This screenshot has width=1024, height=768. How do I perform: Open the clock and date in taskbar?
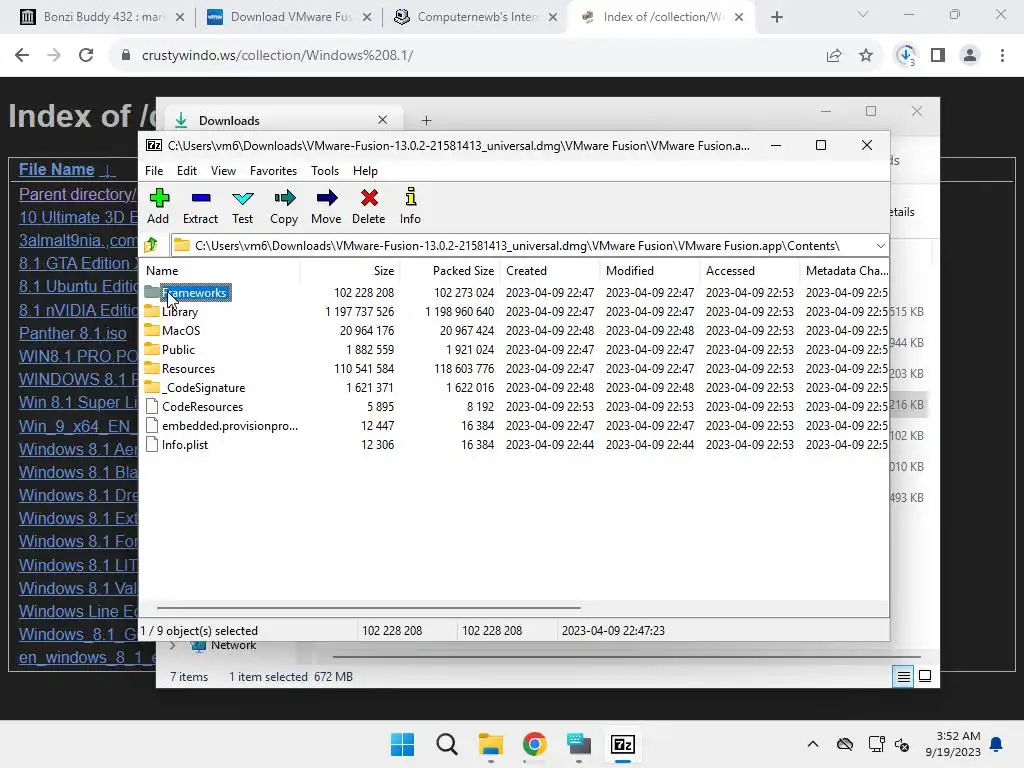953,744
